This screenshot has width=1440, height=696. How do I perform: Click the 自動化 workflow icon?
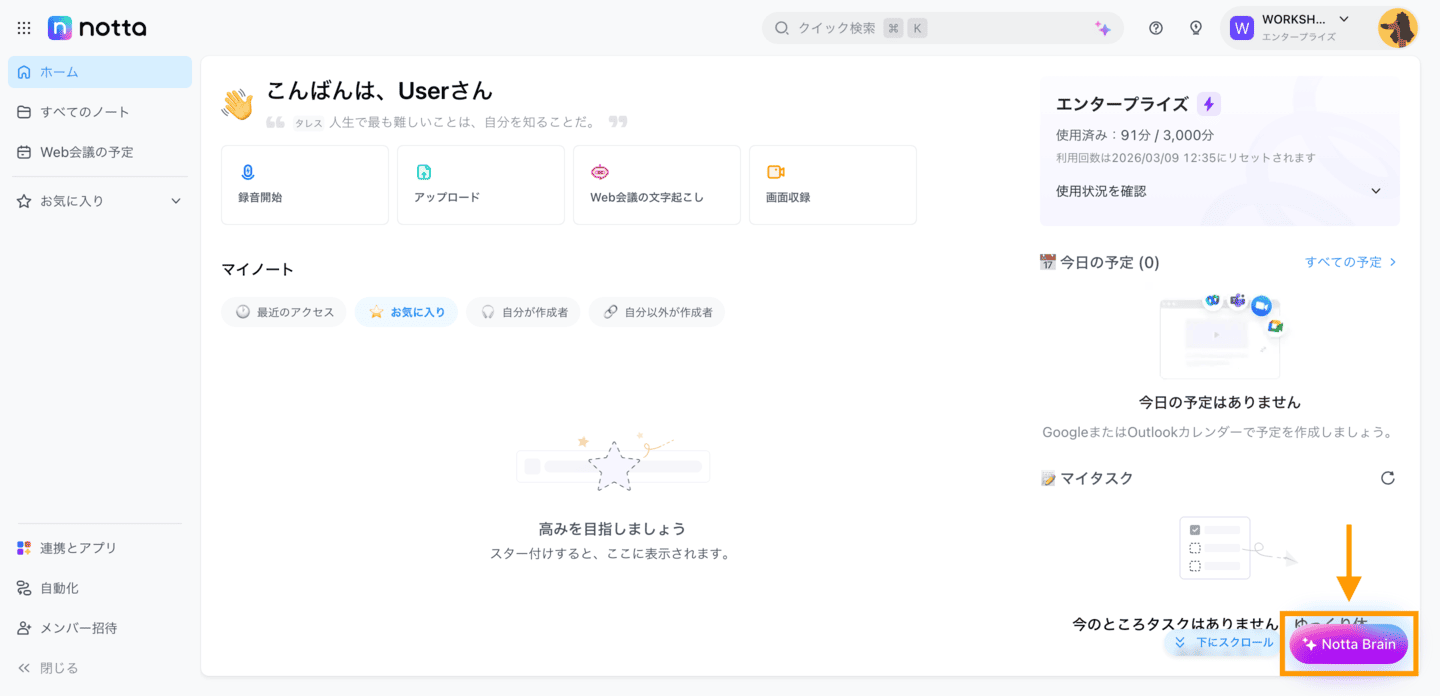click(x=24, y=588)
